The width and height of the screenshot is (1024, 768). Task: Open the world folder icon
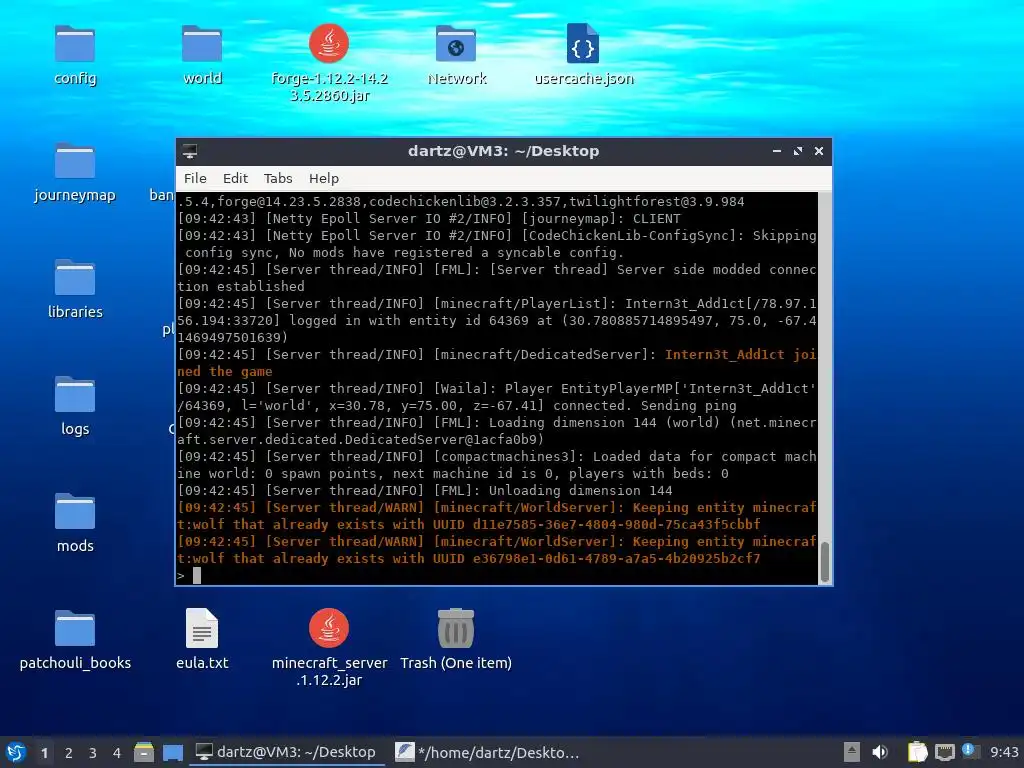(x=202, y=44)
